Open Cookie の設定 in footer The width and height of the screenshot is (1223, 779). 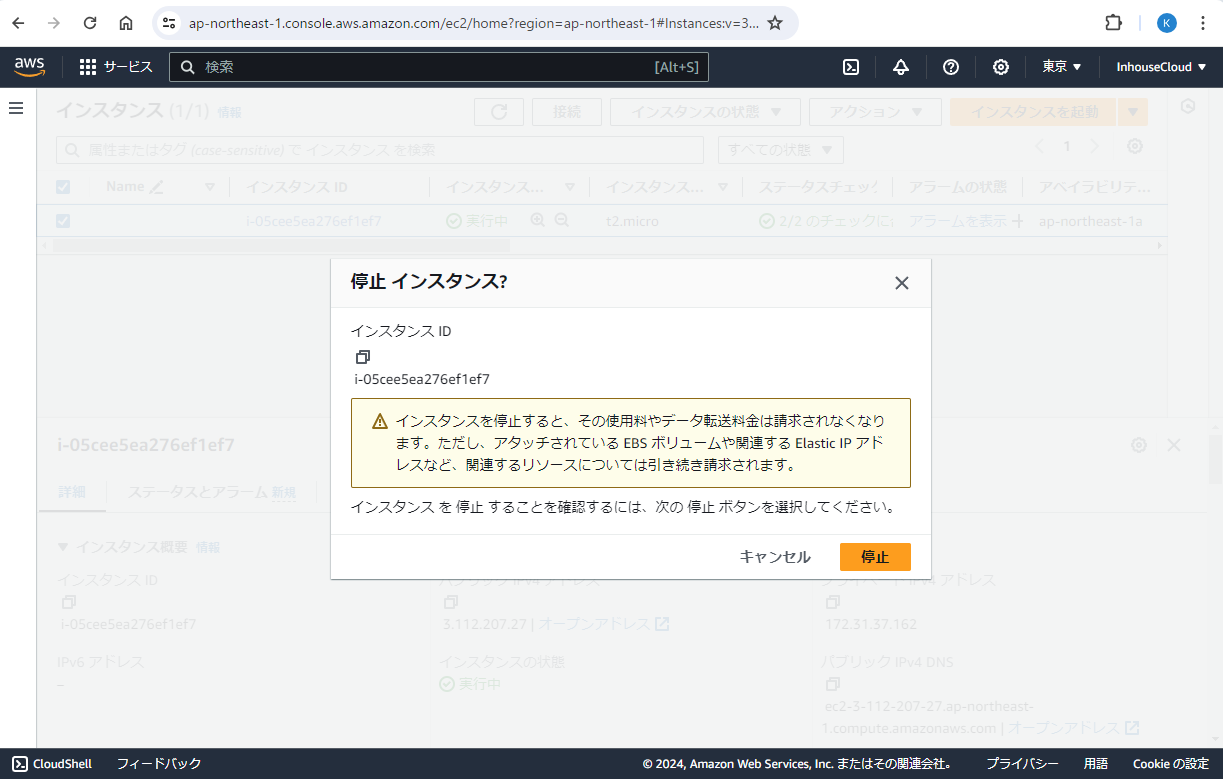pyautogui.click(x=1171, y=764)
